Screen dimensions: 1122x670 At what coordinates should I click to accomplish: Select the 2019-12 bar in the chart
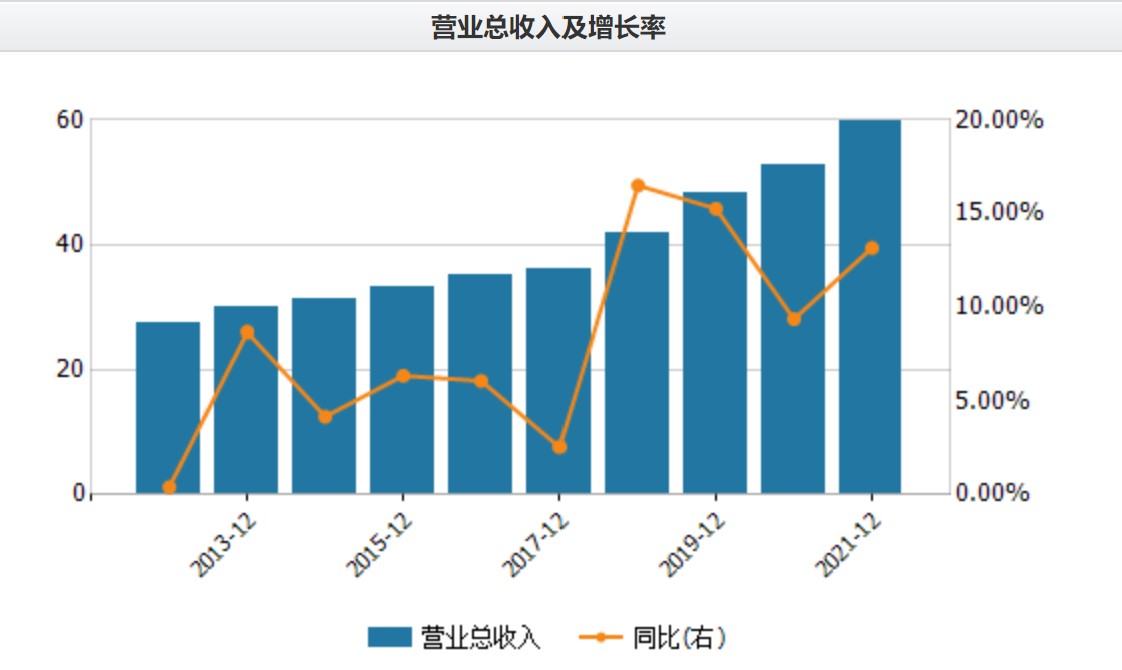point(714,340)
